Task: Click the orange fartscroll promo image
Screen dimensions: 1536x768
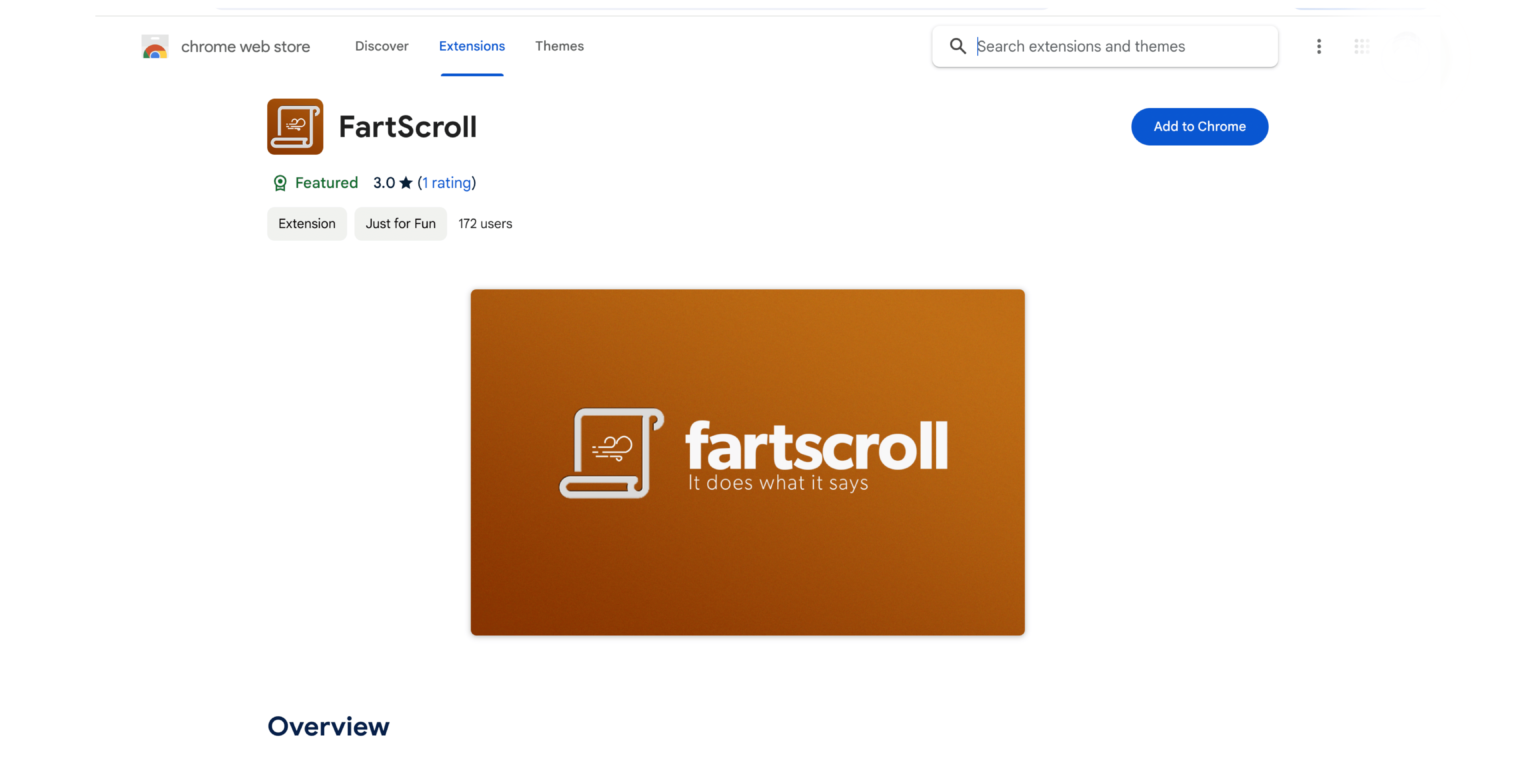Action: 747,462
